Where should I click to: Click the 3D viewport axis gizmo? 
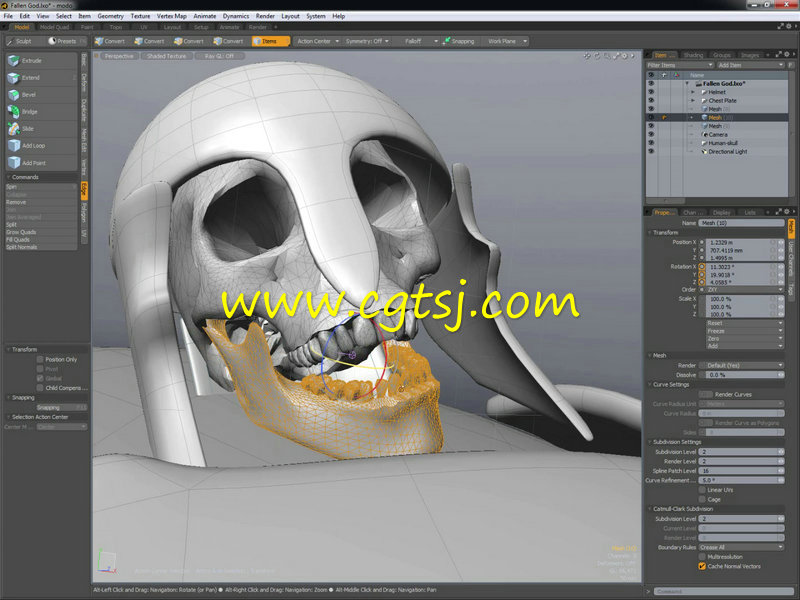pos(107,561)
